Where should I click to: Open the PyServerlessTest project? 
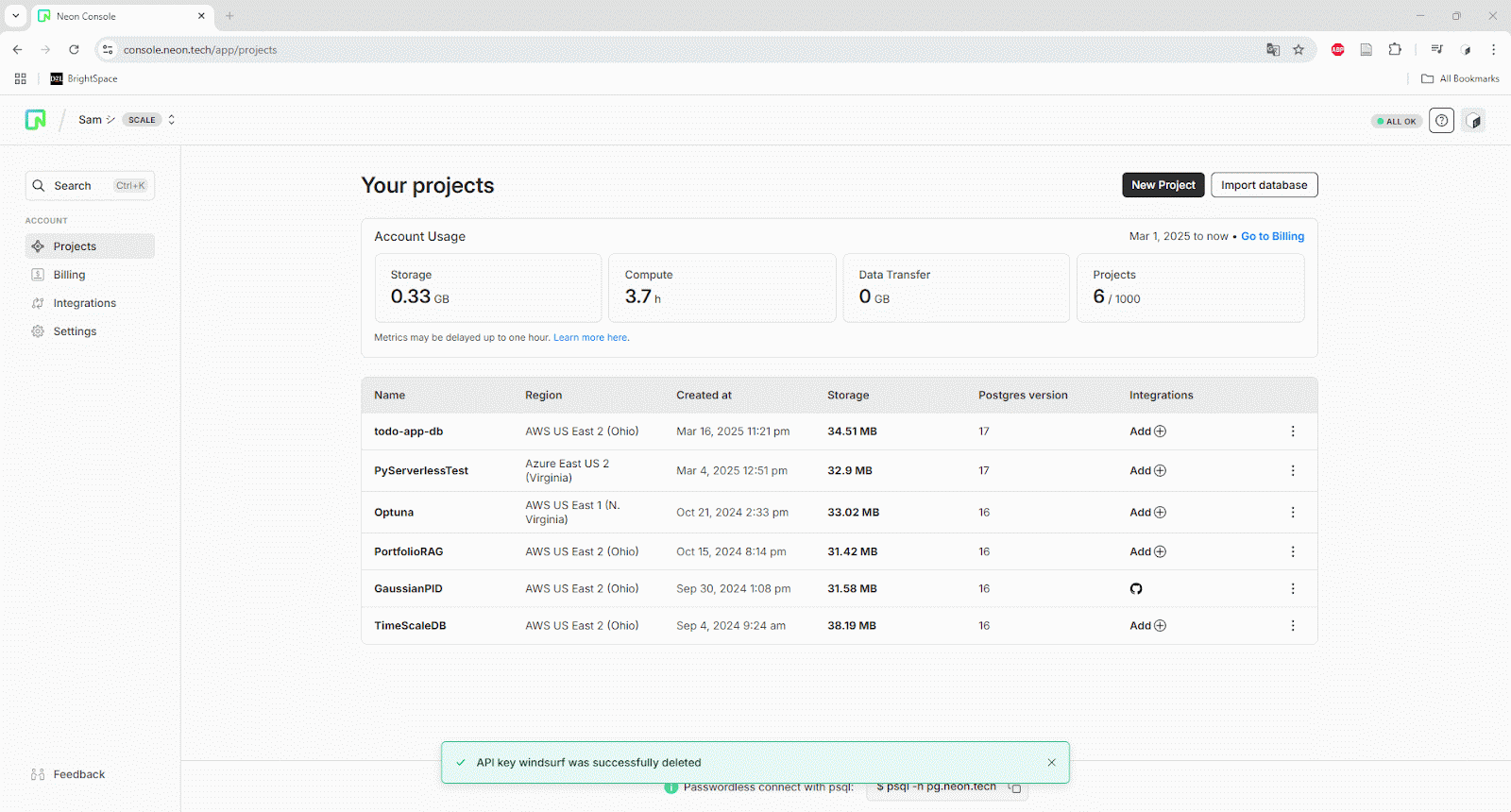(421, 471)
